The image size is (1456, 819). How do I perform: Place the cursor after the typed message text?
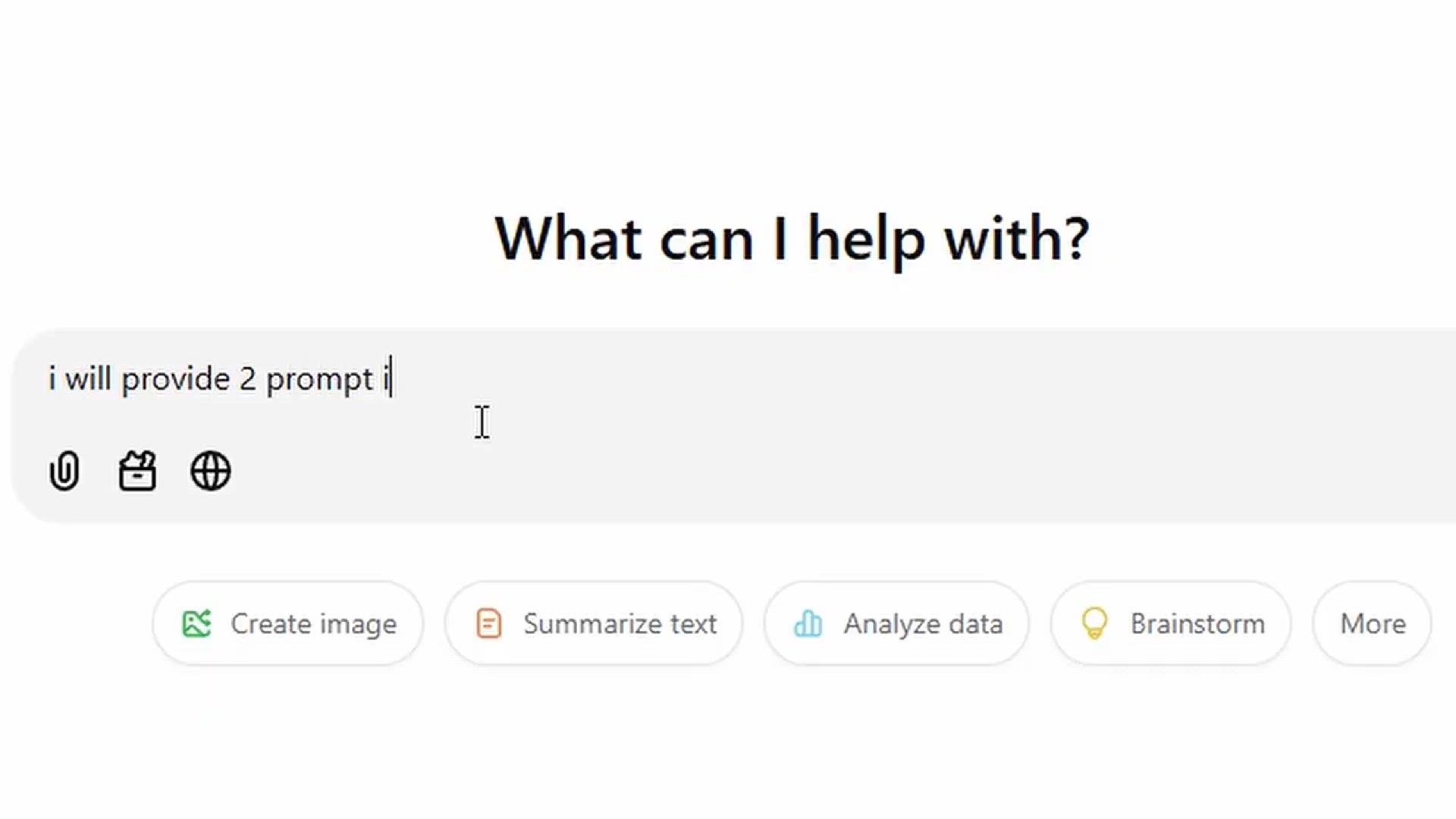click(x=391, y=378)
